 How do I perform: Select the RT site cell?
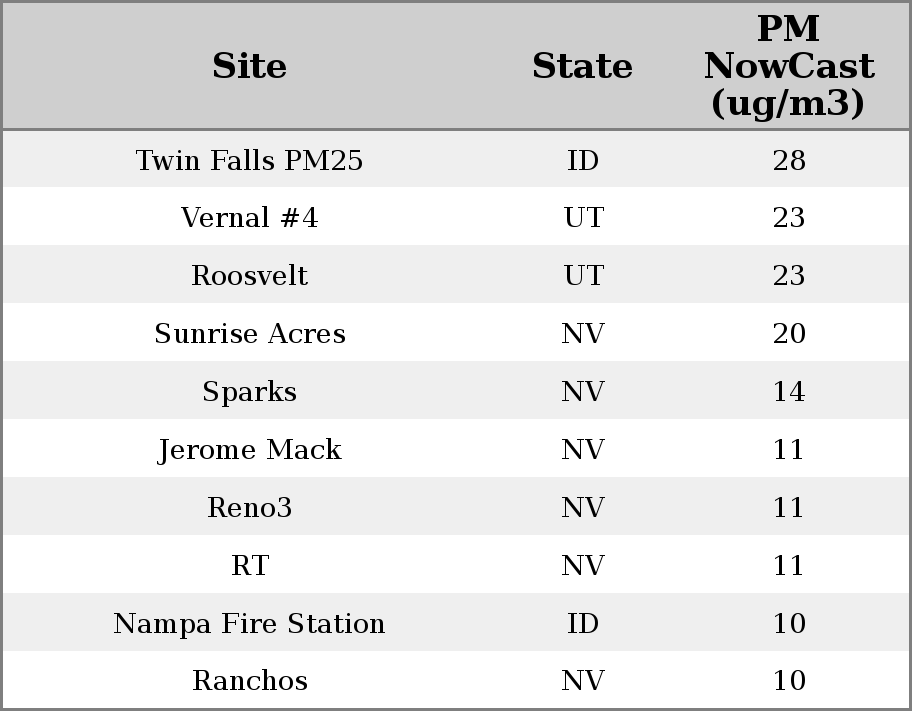click(250, 566)
